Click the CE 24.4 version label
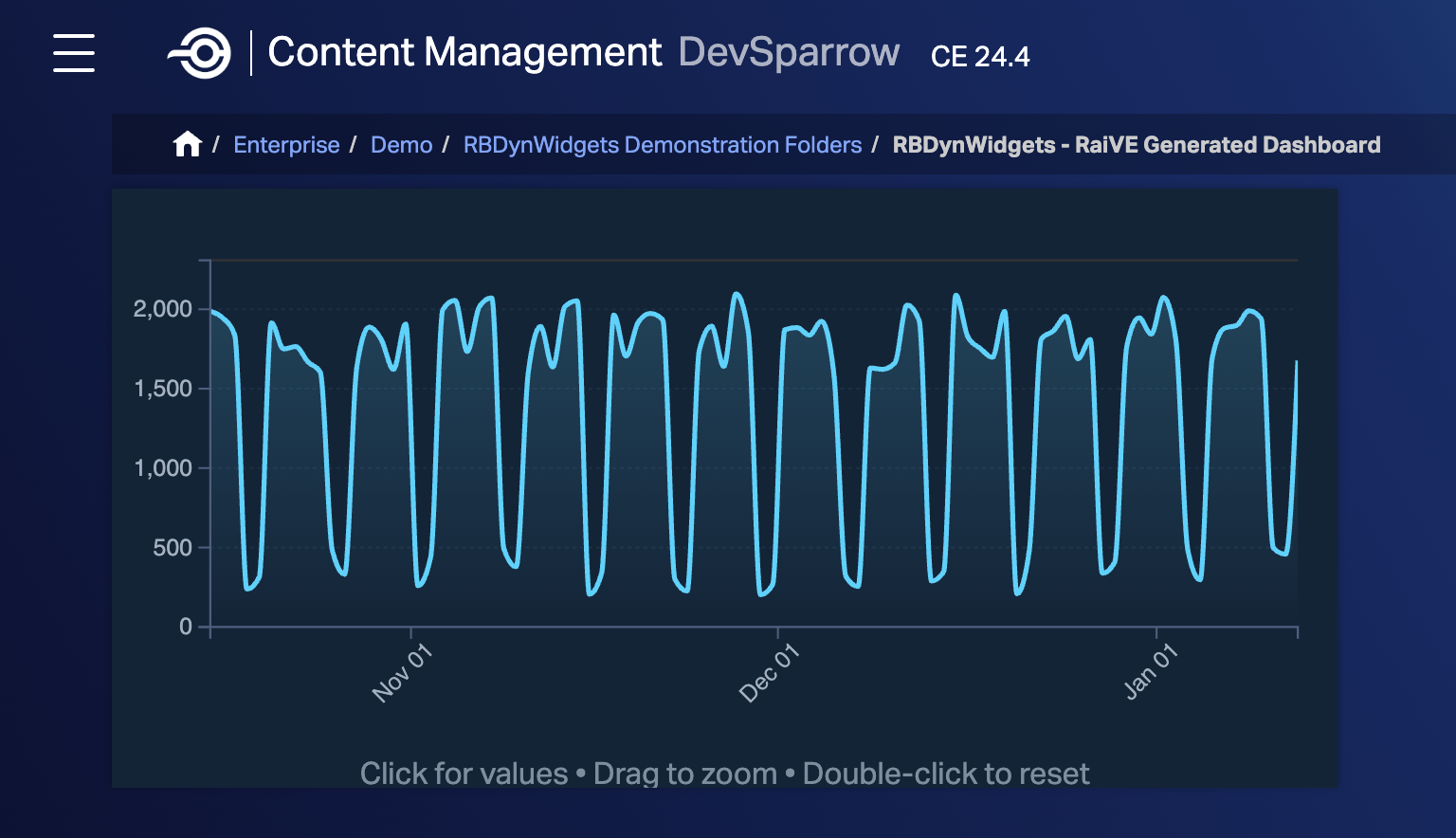 pos(980,57)
